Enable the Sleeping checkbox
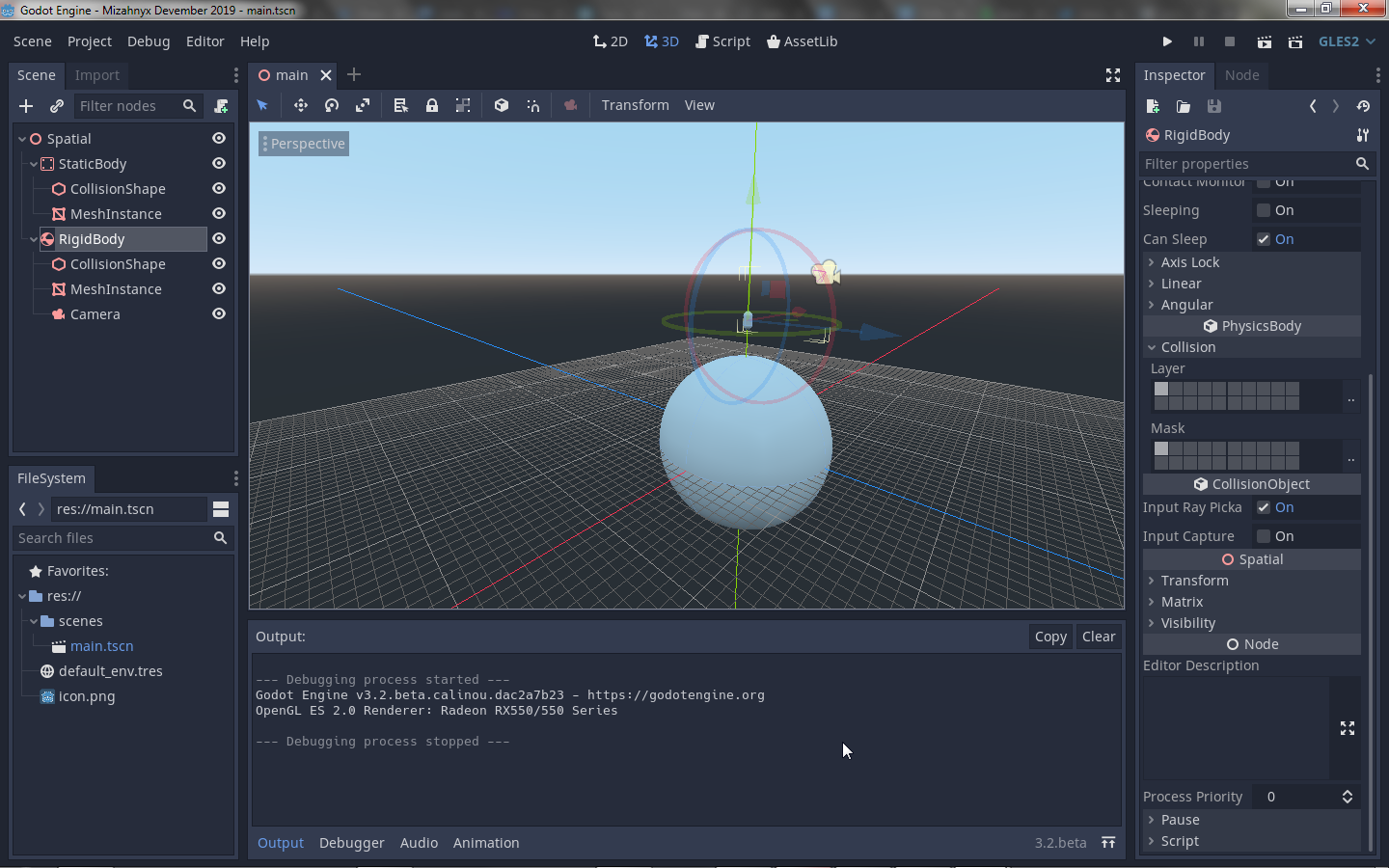 pyautogui.click(x=1264, y=210)
